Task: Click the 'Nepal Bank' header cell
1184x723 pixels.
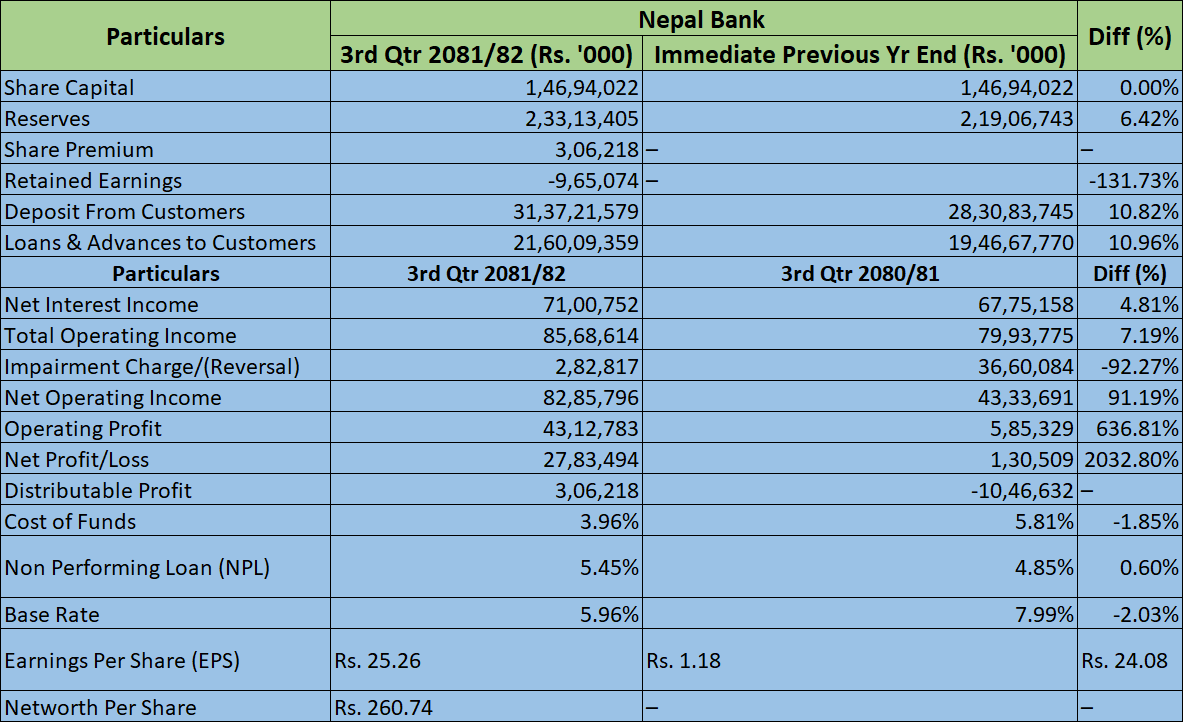Action: pos(702,19)
